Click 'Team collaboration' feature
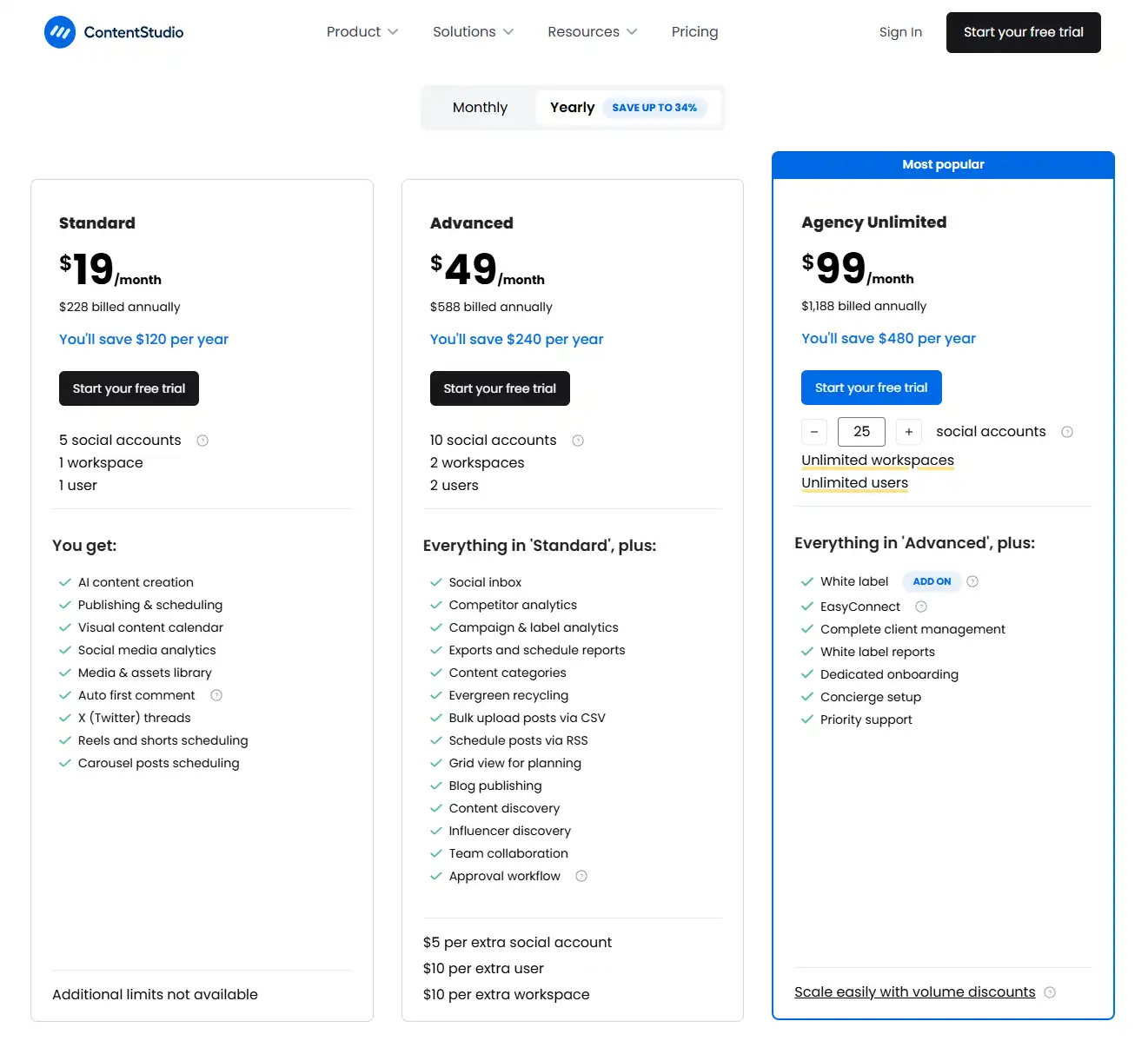Viewport: 1148px width, 1041px height. click(508, 853)
